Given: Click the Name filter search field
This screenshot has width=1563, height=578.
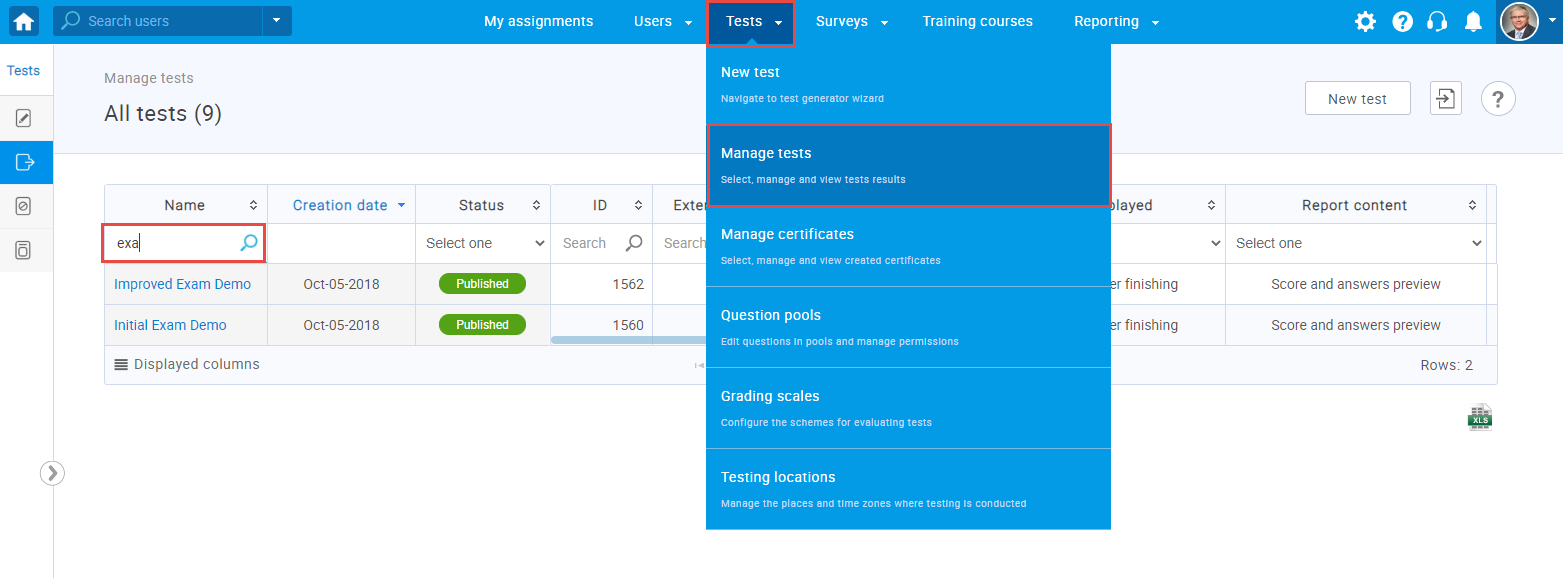Looking at the screenshot, I should [x=174, y=243].
